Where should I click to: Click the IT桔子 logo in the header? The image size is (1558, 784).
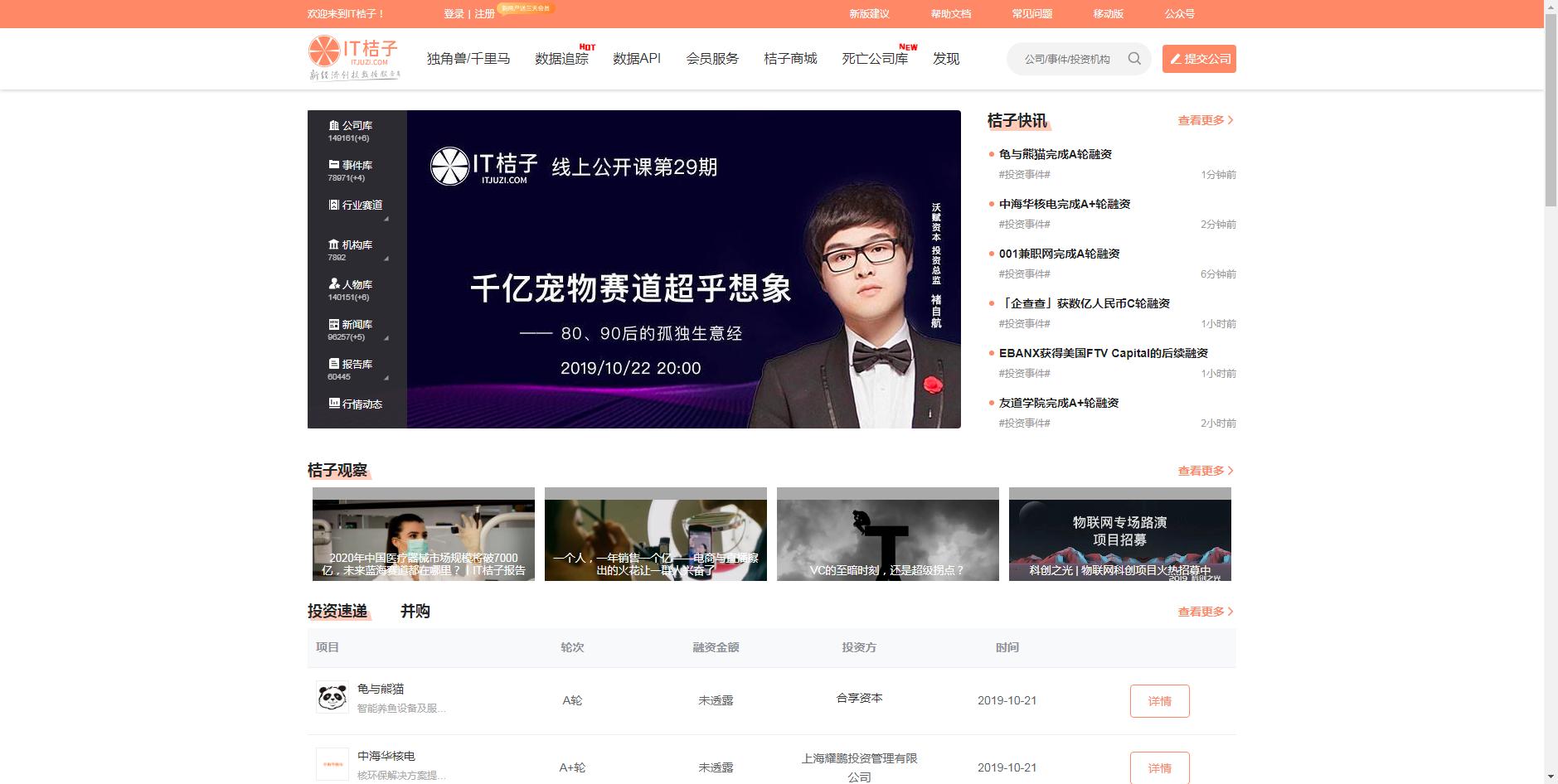[x=354, y=58]
